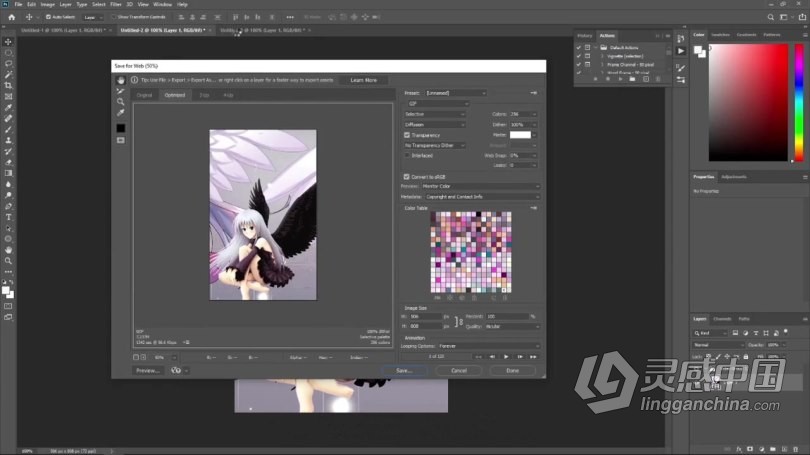
Task: Open the Image menu
Action: 48,4
